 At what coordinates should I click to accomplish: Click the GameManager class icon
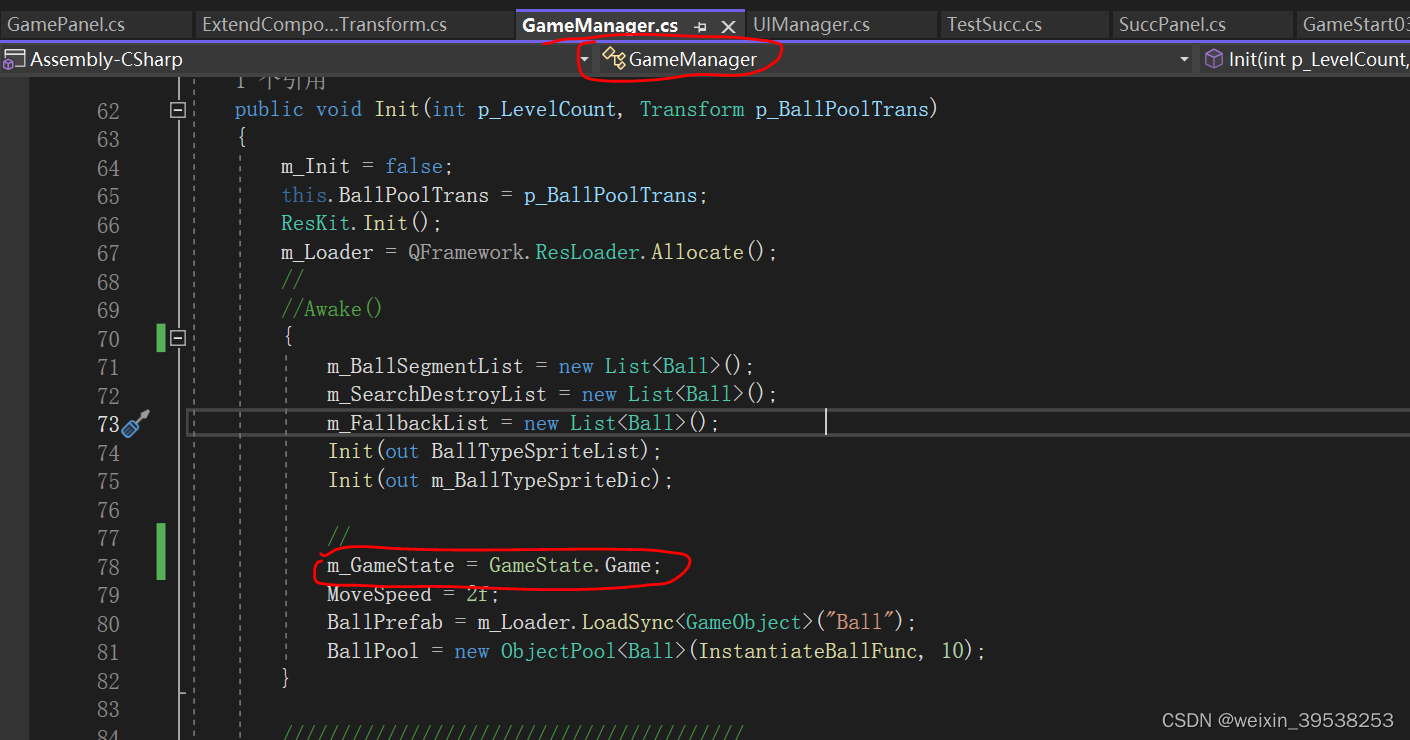pos(613,59)
